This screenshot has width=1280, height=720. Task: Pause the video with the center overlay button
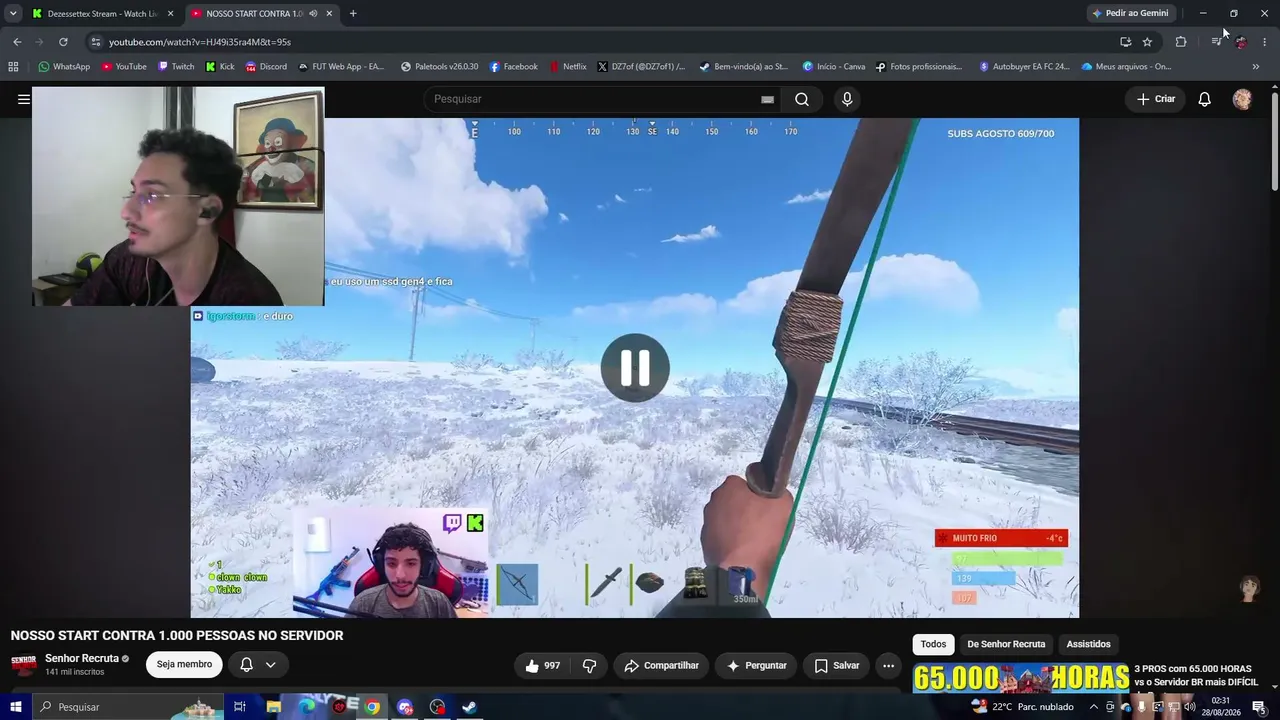(x=635, y=368)
